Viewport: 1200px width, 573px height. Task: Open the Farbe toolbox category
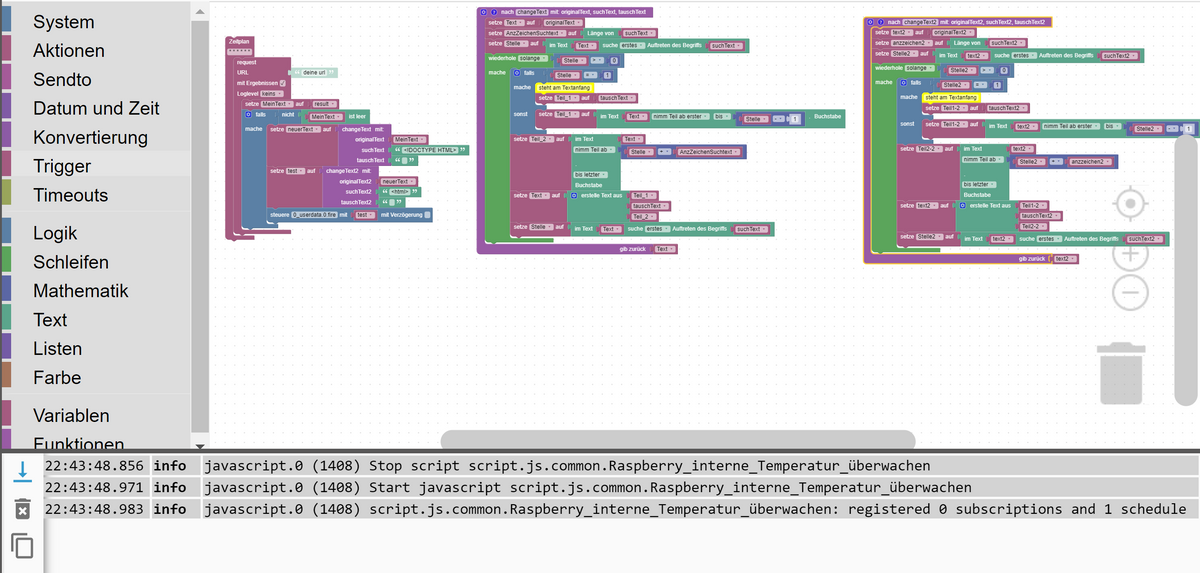(57, 378)
